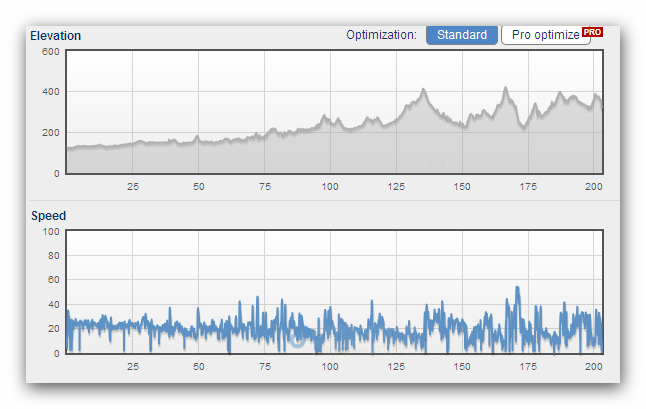This screenshot has height=409, width=646.
Task: Select the Standard optimization button
Action: point(461,35)
